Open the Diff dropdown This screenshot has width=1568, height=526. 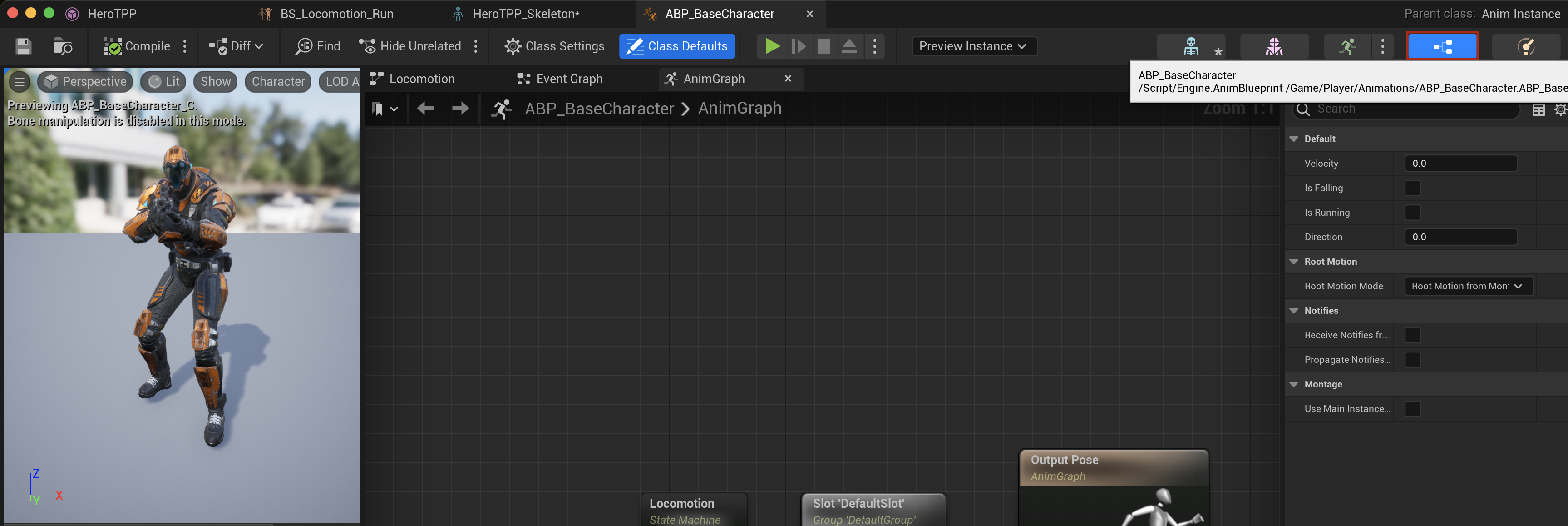click(x=236, y=46)
